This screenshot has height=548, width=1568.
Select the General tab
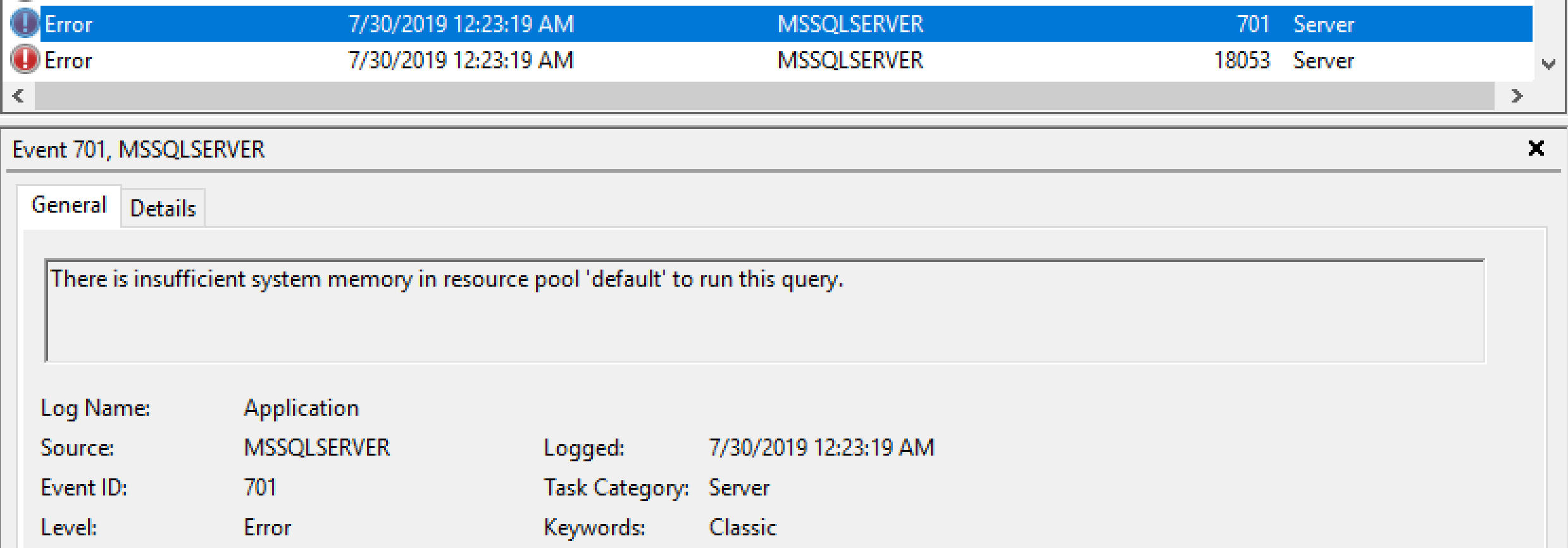[69, 204]
